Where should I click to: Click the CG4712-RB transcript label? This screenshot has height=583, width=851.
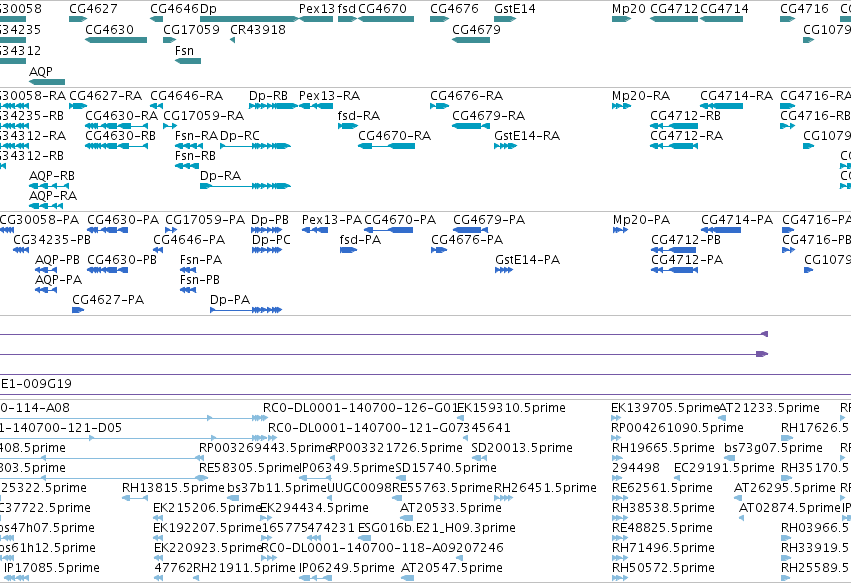tap(685, 116)
